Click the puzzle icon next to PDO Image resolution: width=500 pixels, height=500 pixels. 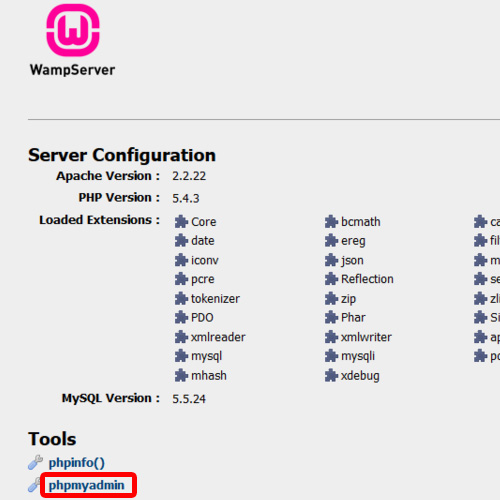181,317
